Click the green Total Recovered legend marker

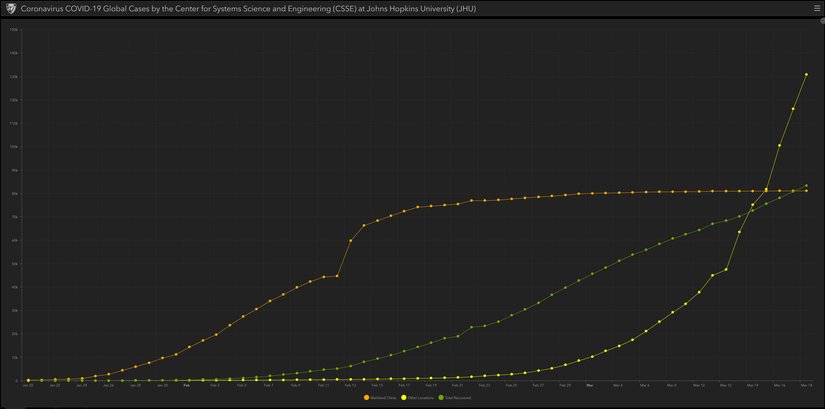click(x=443, y=397)
